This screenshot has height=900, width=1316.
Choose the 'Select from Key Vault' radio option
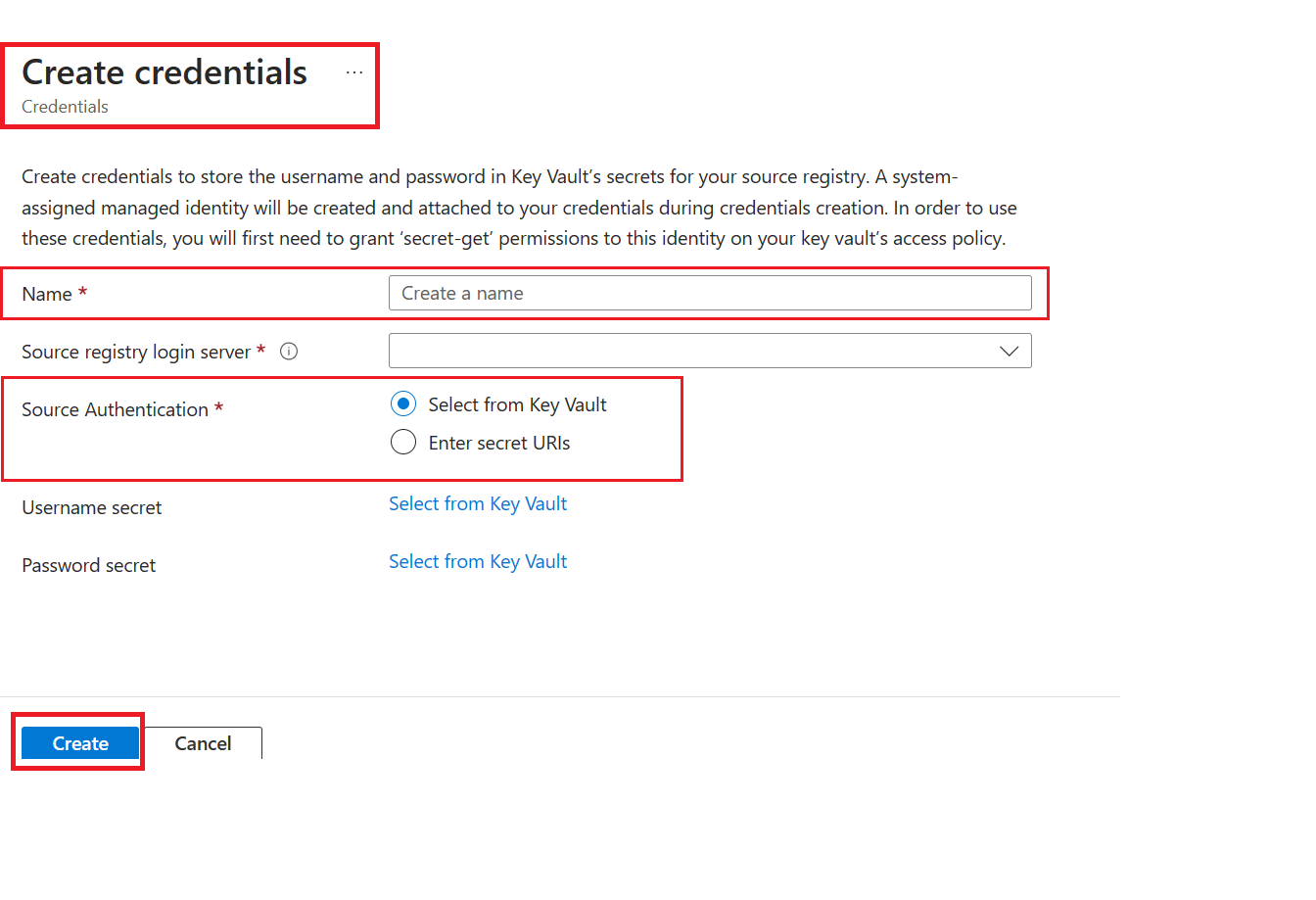click(x=403, y=404)
